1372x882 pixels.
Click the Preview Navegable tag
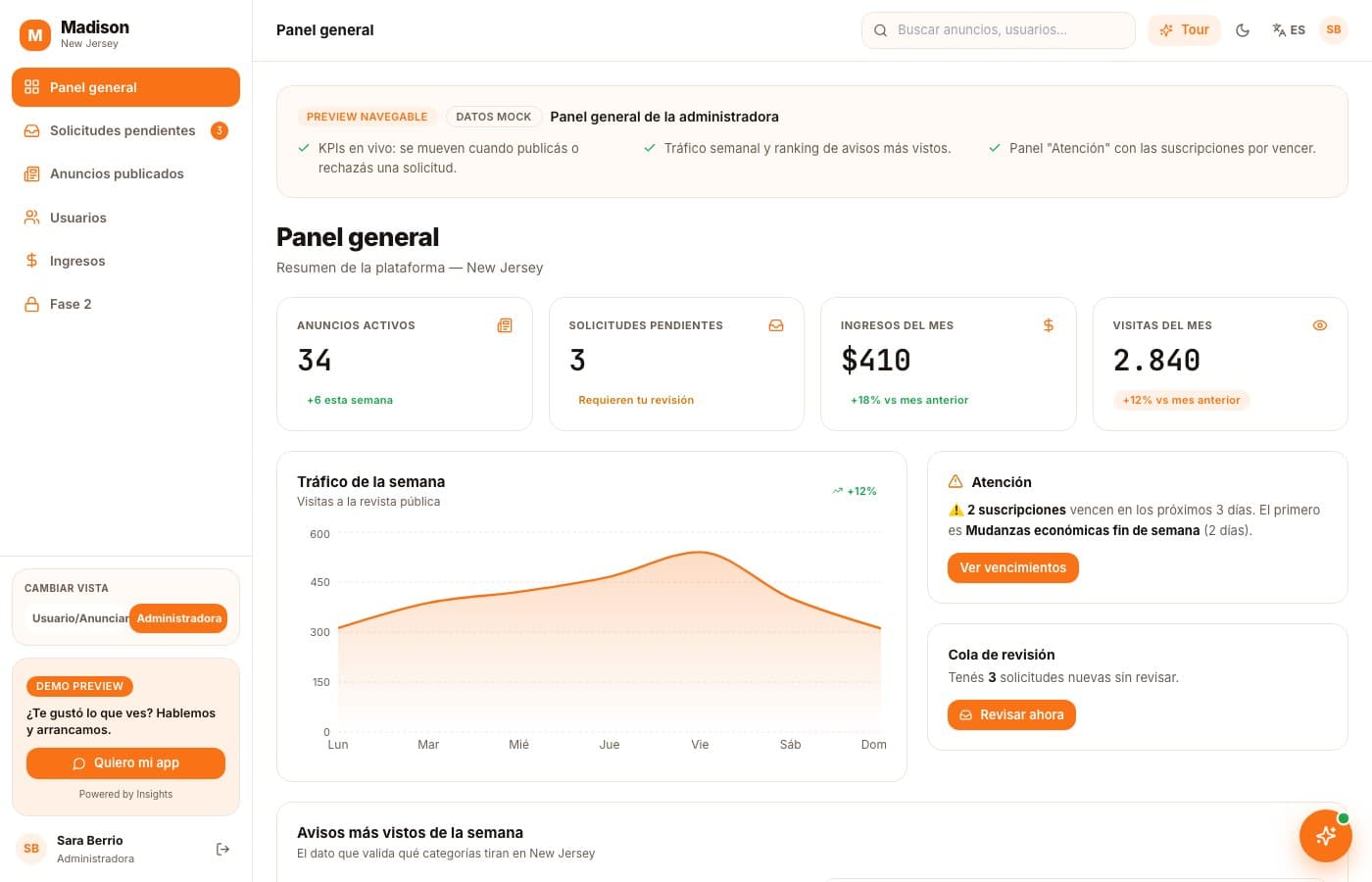click(x=367, y=117)
